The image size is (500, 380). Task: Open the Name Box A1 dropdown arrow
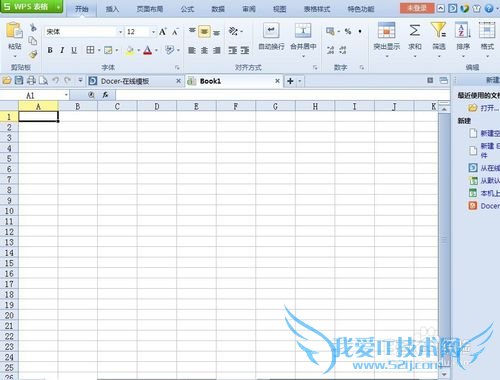pyautogui.click(x=66, y=95)
